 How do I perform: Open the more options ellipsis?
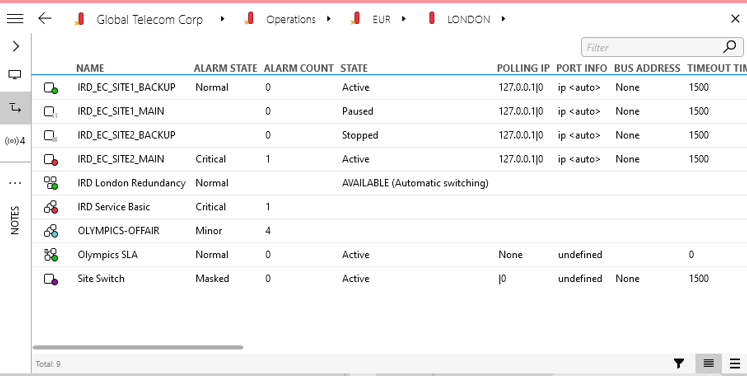click(15, 183)
